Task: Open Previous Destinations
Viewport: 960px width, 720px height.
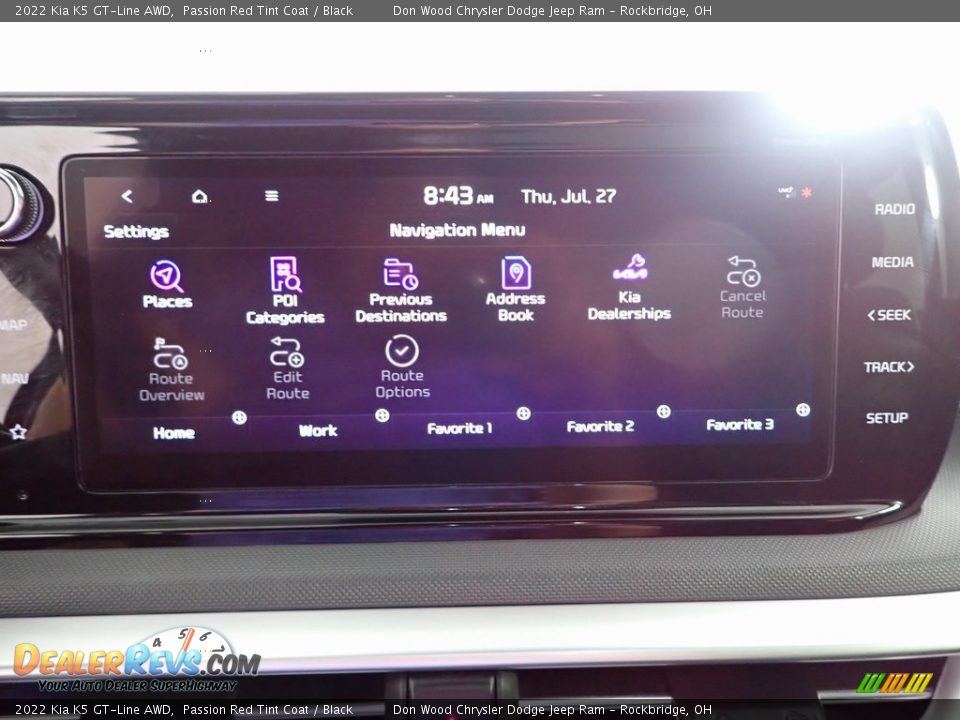Action: pyautogui.click(x=401, y=272)
